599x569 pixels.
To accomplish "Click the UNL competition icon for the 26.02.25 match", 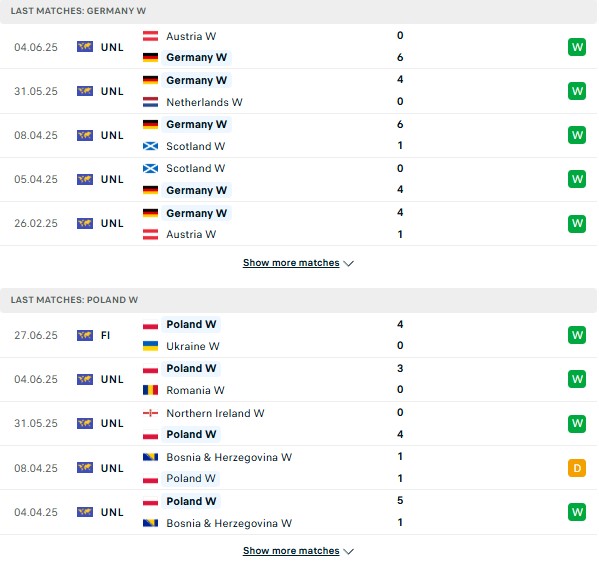I will [85, 223].
